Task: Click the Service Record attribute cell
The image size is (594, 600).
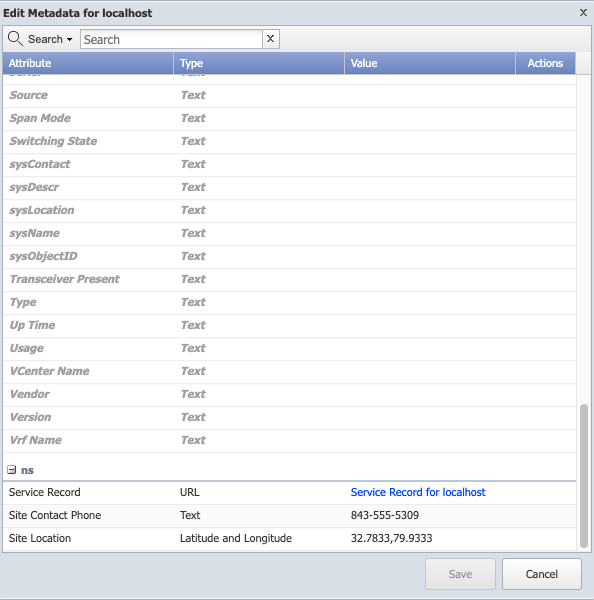Action: coord(88,492)
